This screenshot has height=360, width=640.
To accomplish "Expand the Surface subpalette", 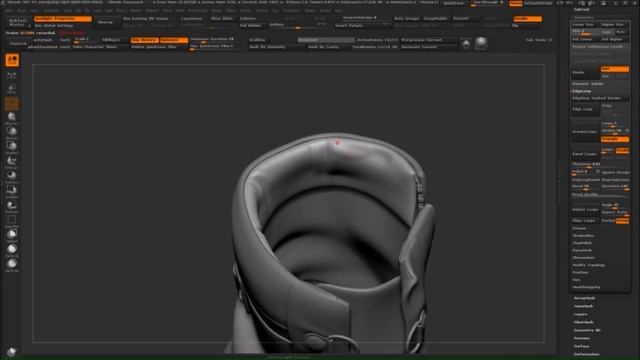I will 581,346.
